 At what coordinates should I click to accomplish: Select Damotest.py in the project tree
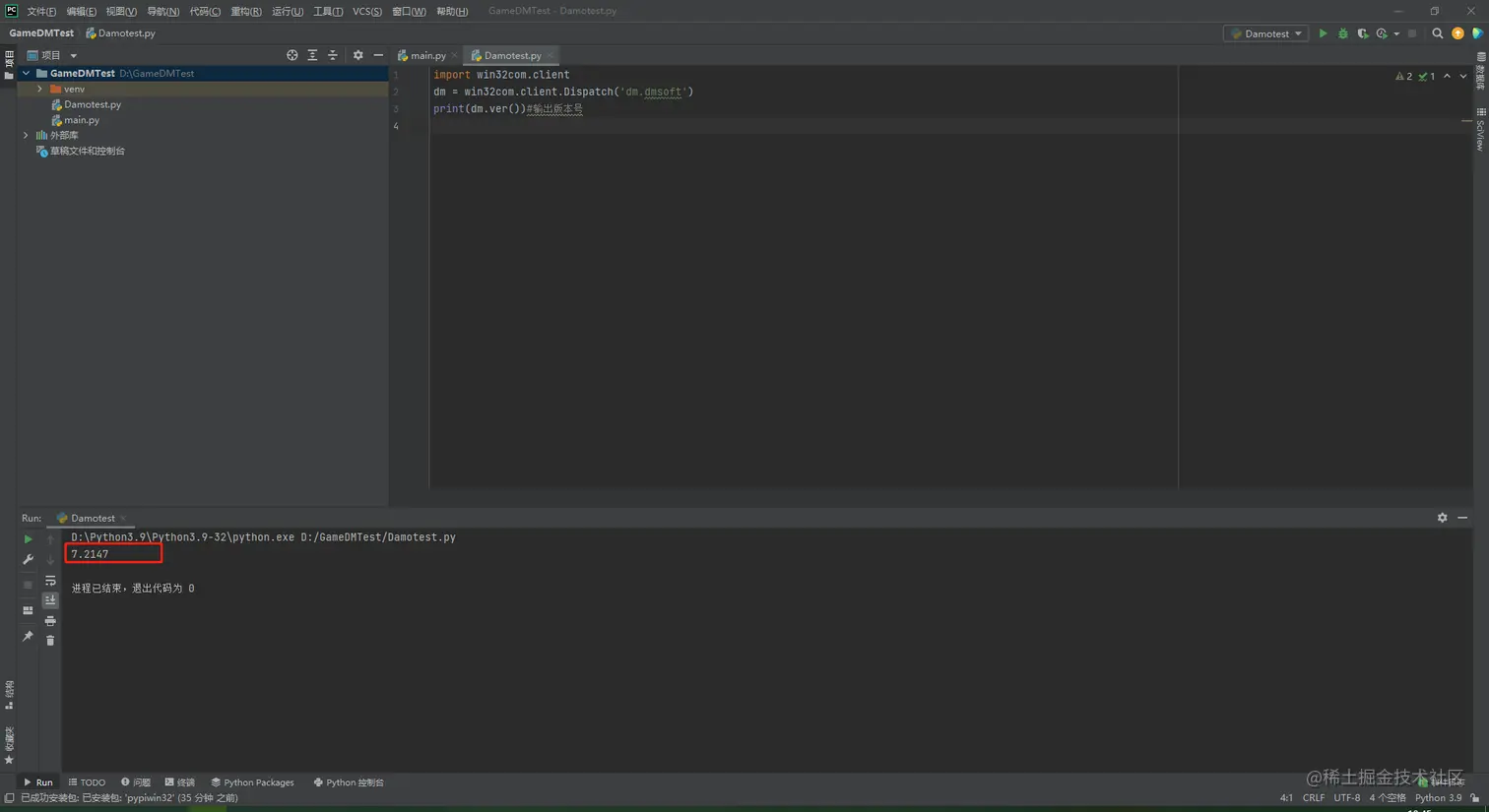coord(93,104)
